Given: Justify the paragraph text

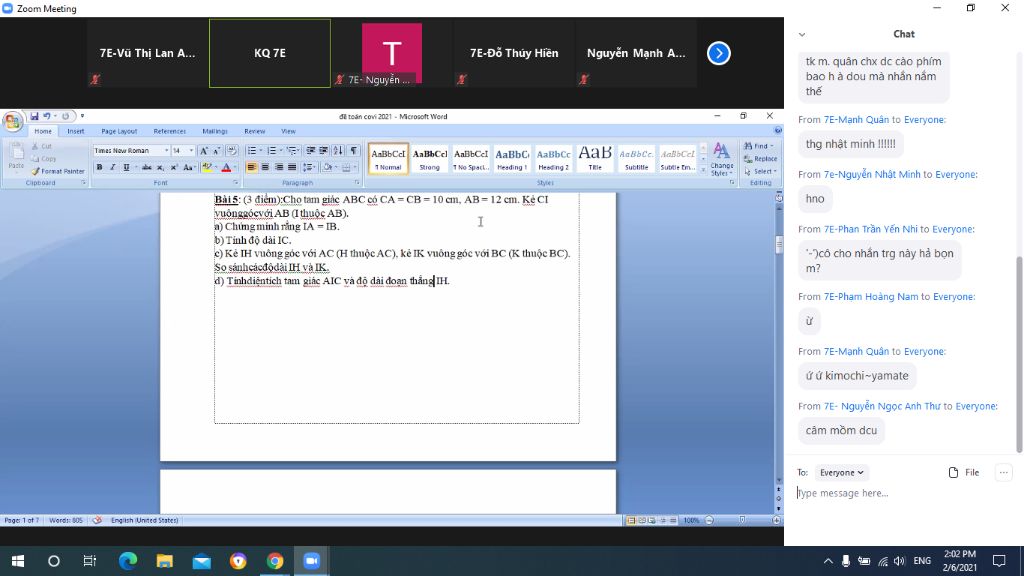Looking at the screenshot, I should click(292, 168).
